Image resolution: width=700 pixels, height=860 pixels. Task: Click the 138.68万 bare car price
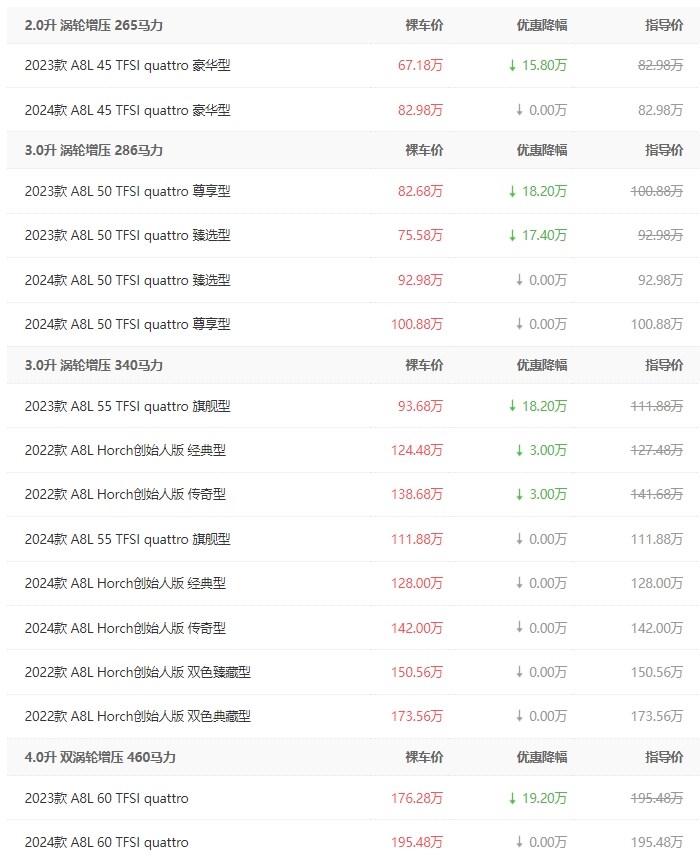(x=417, y=494)
